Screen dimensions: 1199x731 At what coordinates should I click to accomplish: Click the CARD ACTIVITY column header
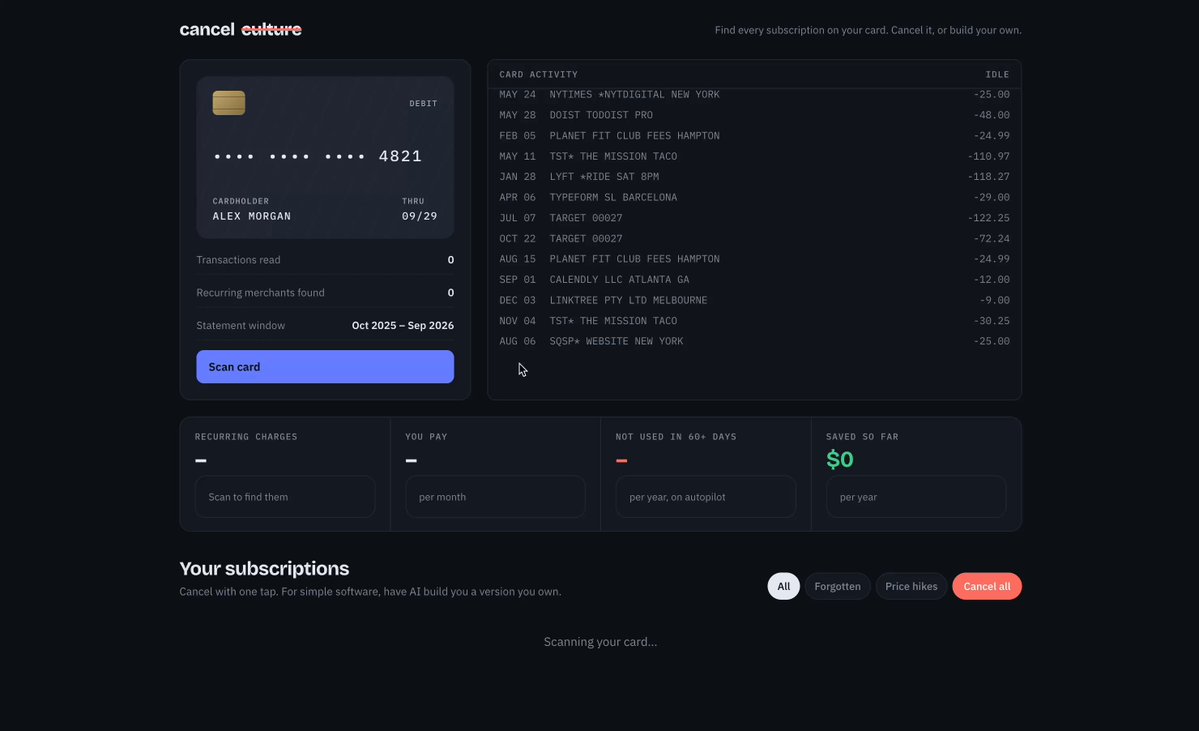tap(538, 75)
